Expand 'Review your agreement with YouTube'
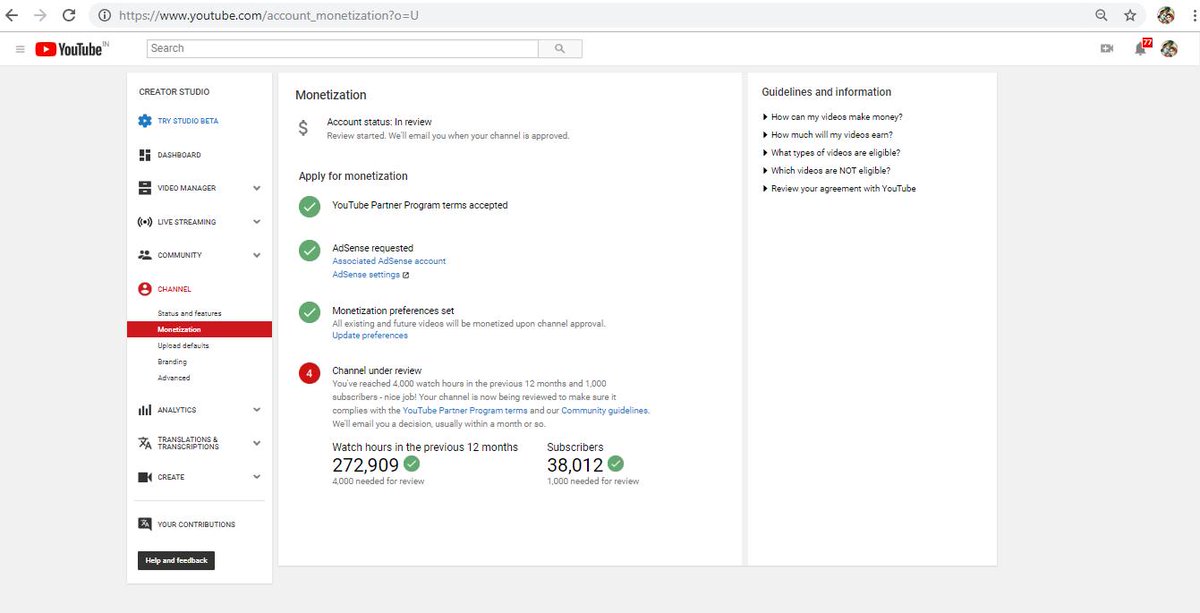The image size is (1200, 613). click(x=839, y=189)
